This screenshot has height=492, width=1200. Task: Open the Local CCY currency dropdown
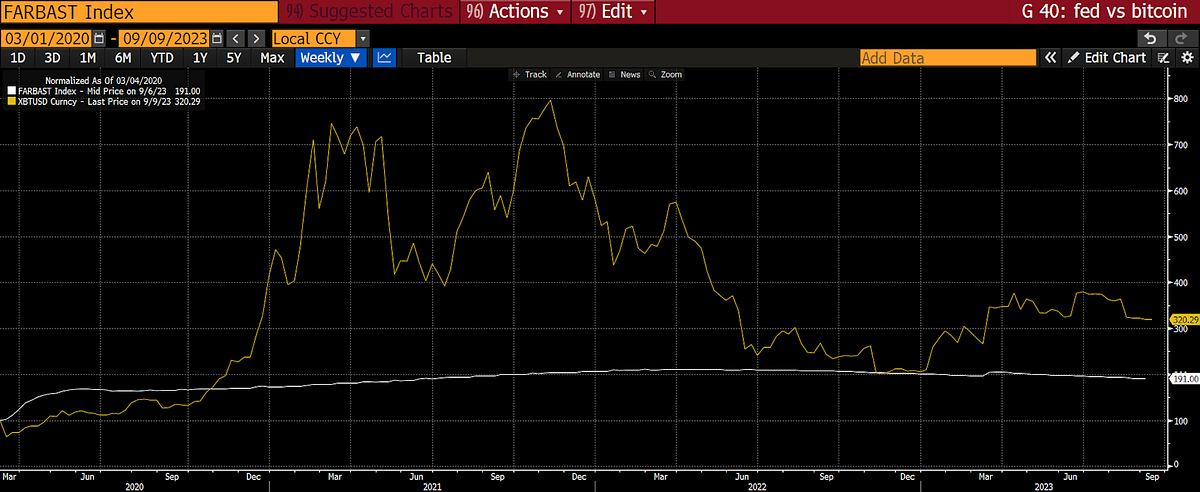pos(320,38)
